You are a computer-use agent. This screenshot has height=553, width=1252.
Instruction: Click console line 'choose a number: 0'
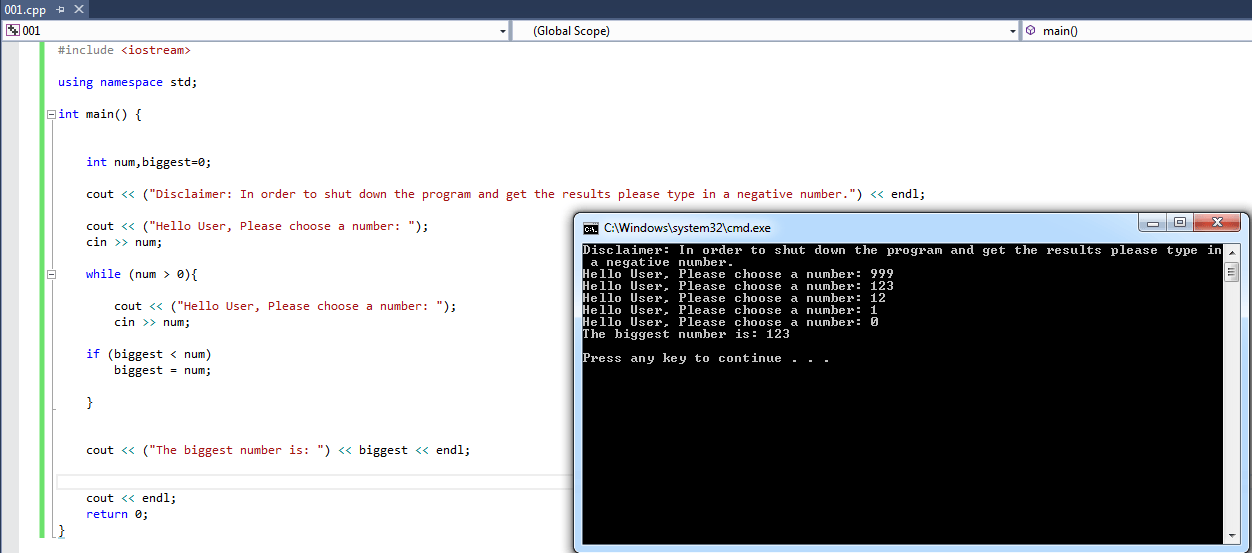[x=730, y=322]
